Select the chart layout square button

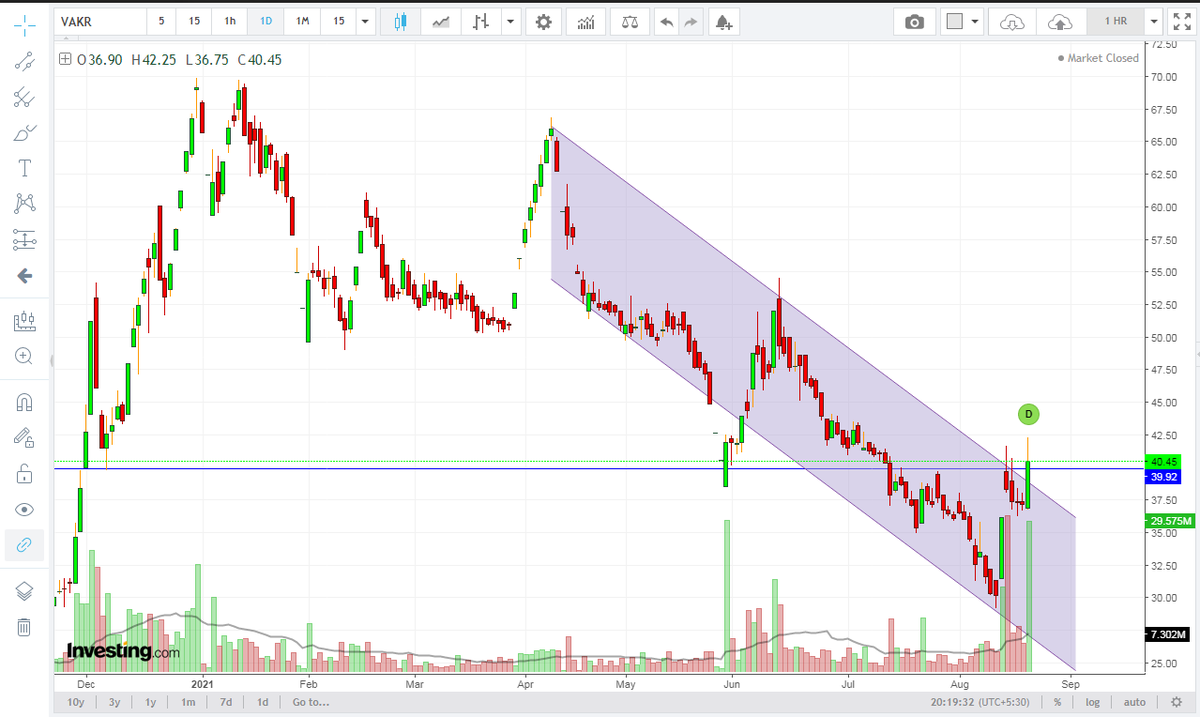point(953,21)
